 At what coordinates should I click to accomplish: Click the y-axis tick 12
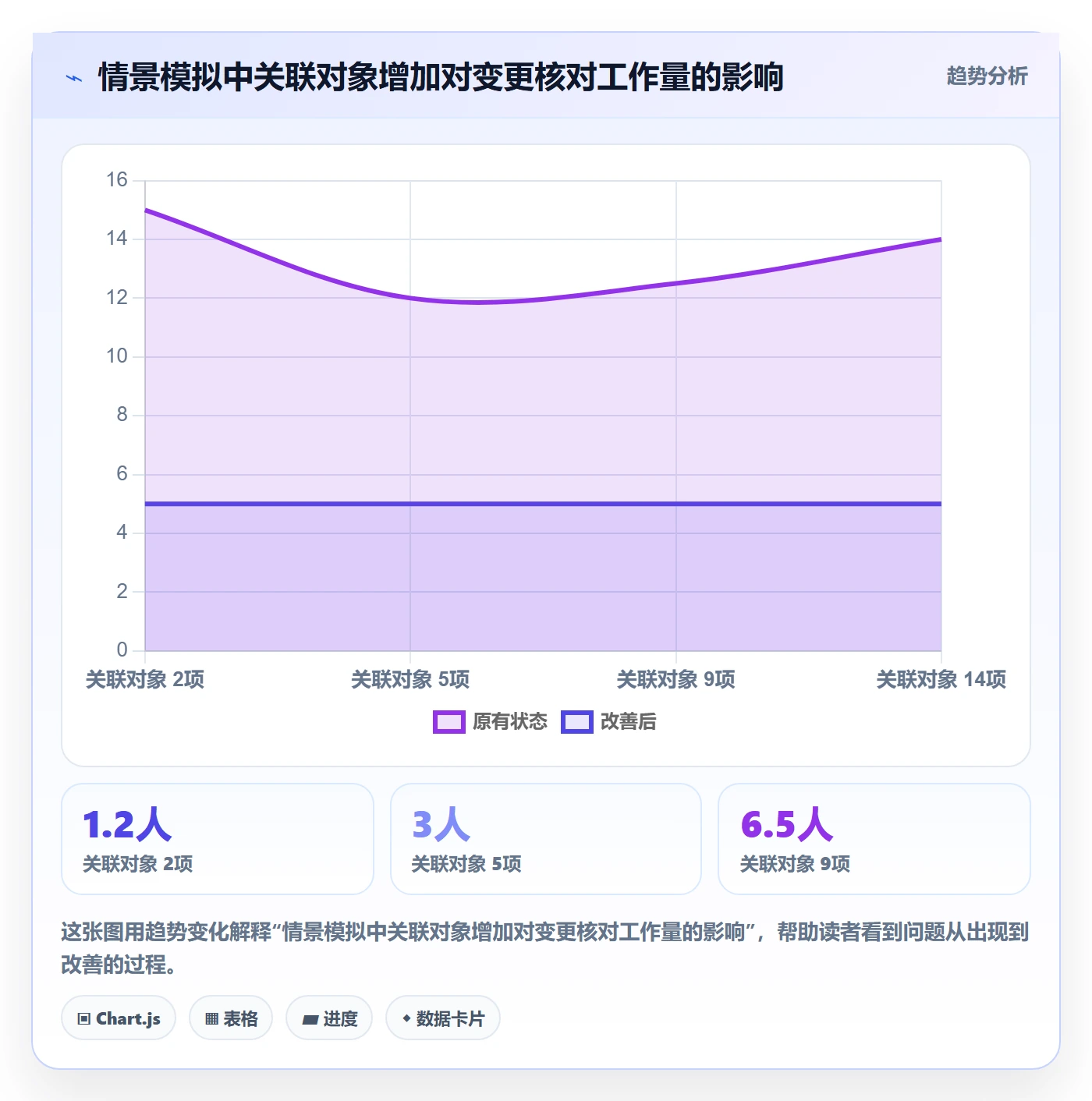click(x=117, y=297)
